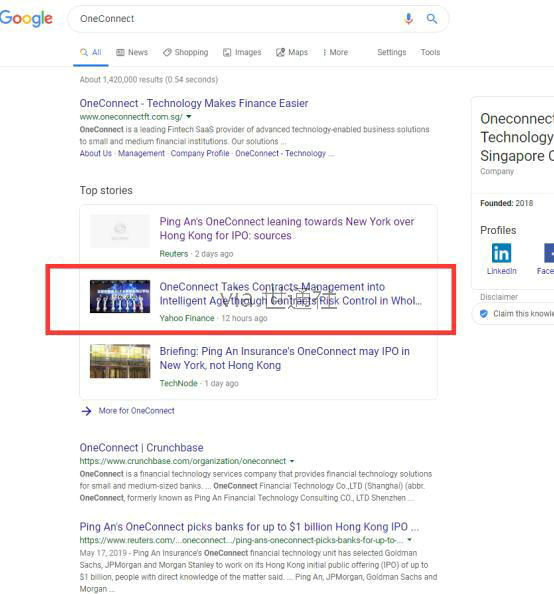Screen dimensions: 554x594
Task: Click the Disclaimer link
Action: click(x=499, y=297)
